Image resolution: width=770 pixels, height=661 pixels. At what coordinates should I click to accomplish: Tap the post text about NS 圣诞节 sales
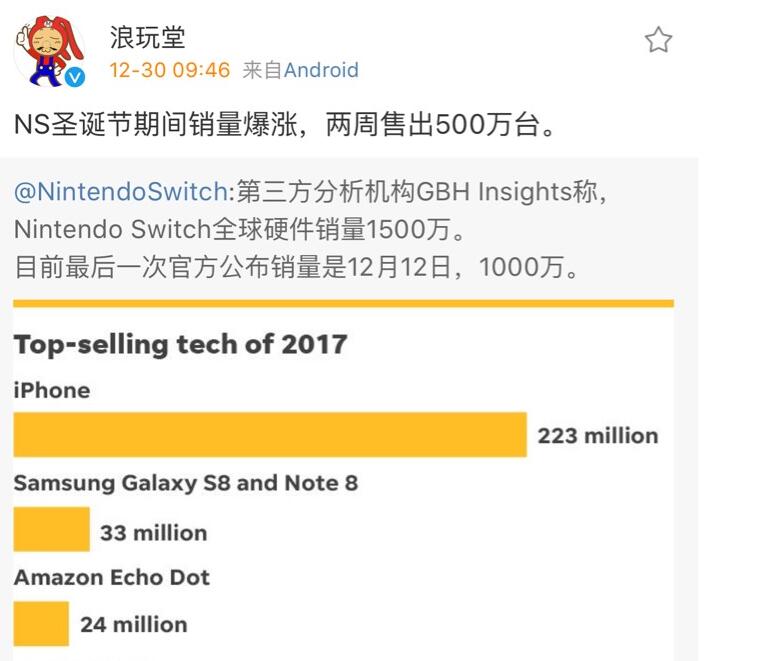(x=286, y=124)
